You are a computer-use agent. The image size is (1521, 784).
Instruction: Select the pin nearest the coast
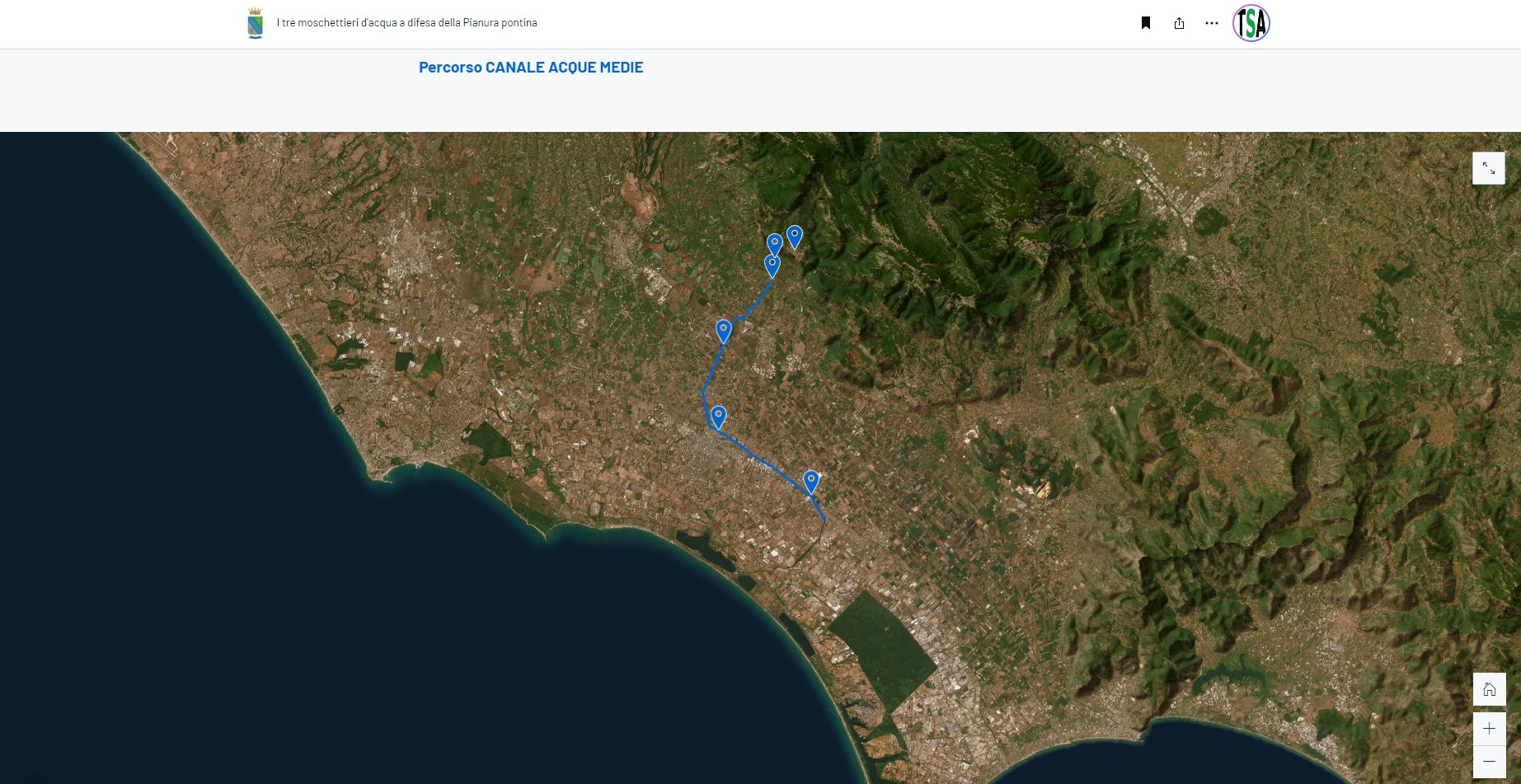click(811, 481)
